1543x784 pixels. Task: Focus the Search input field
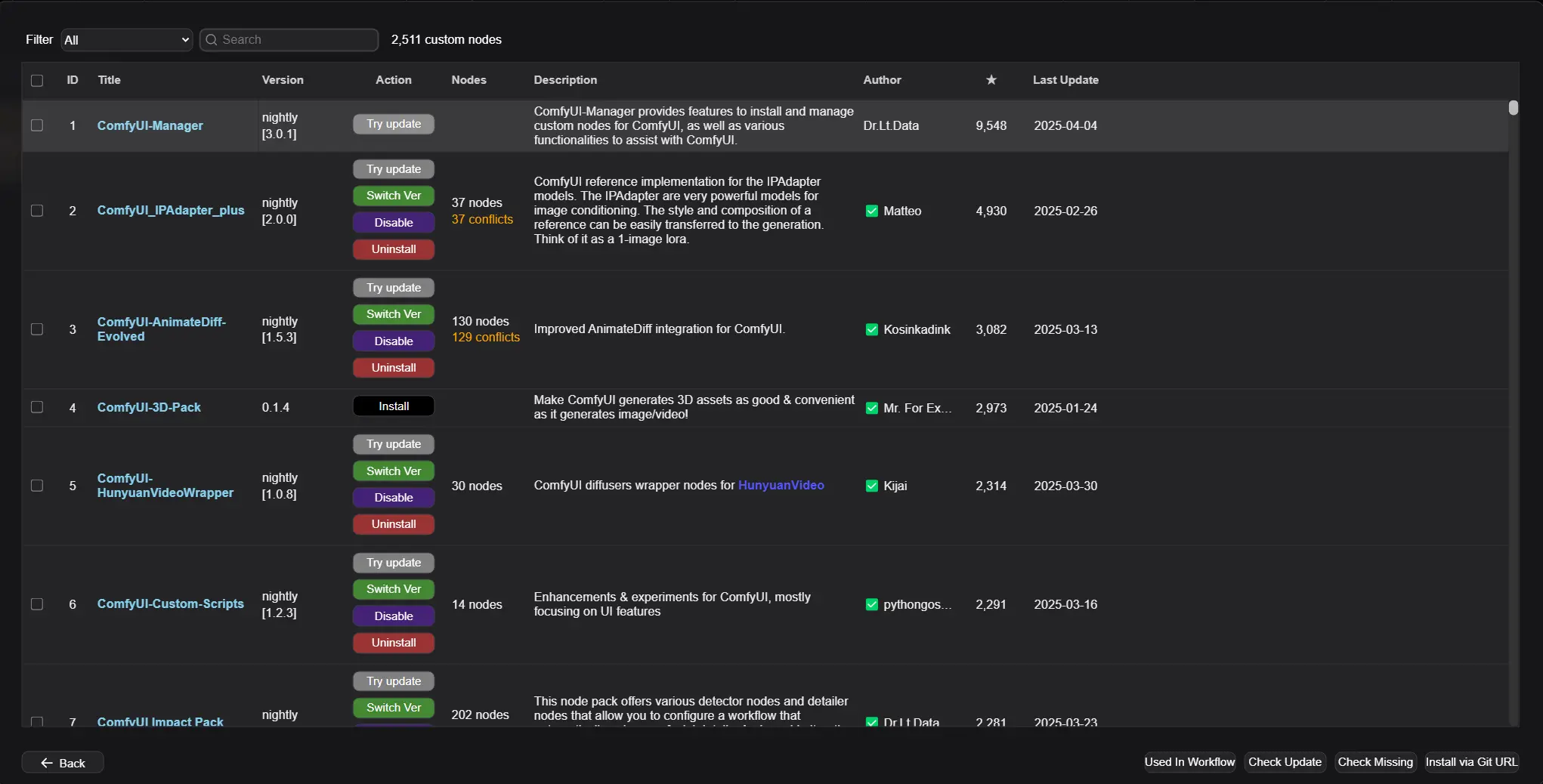296,40
